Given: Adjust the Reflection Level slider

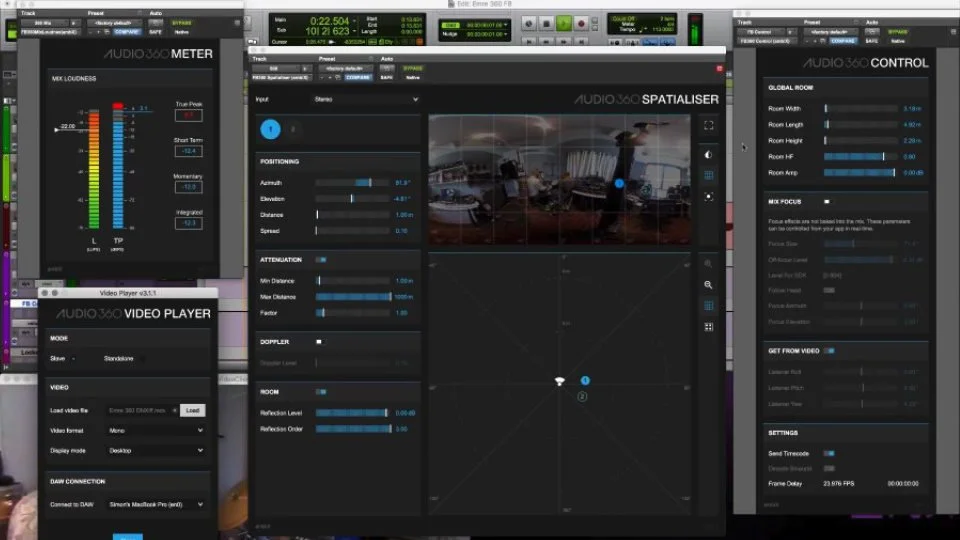Looking at the screenshot, I should (353, 413).
